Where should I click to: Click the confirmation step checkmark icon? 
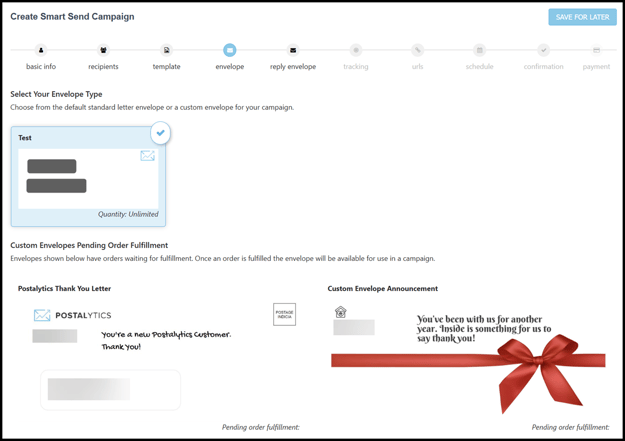coord(543,50)
